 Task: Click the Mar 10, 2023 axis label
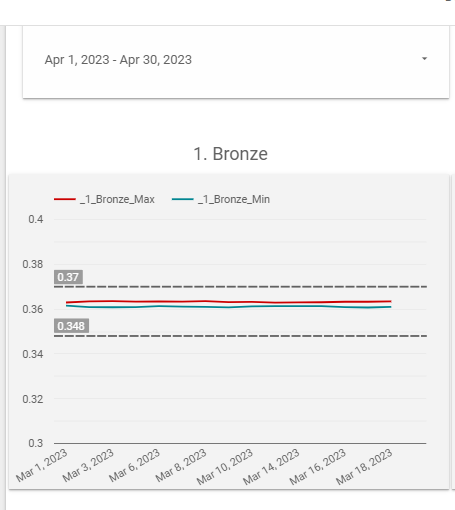click(x=225, y=467)
